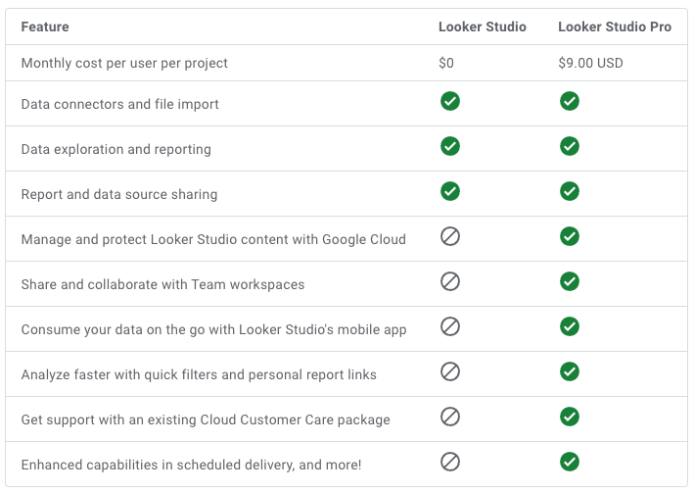Select the Looker Studio column header

click(482, 27)
